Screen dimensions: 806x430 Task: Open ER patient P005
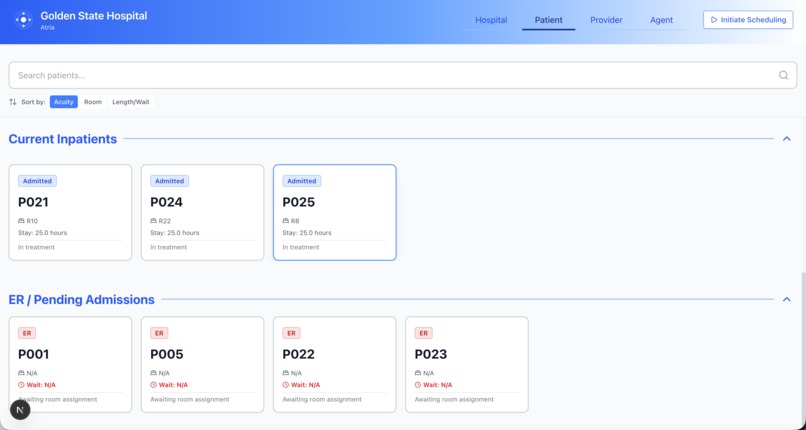203,364
